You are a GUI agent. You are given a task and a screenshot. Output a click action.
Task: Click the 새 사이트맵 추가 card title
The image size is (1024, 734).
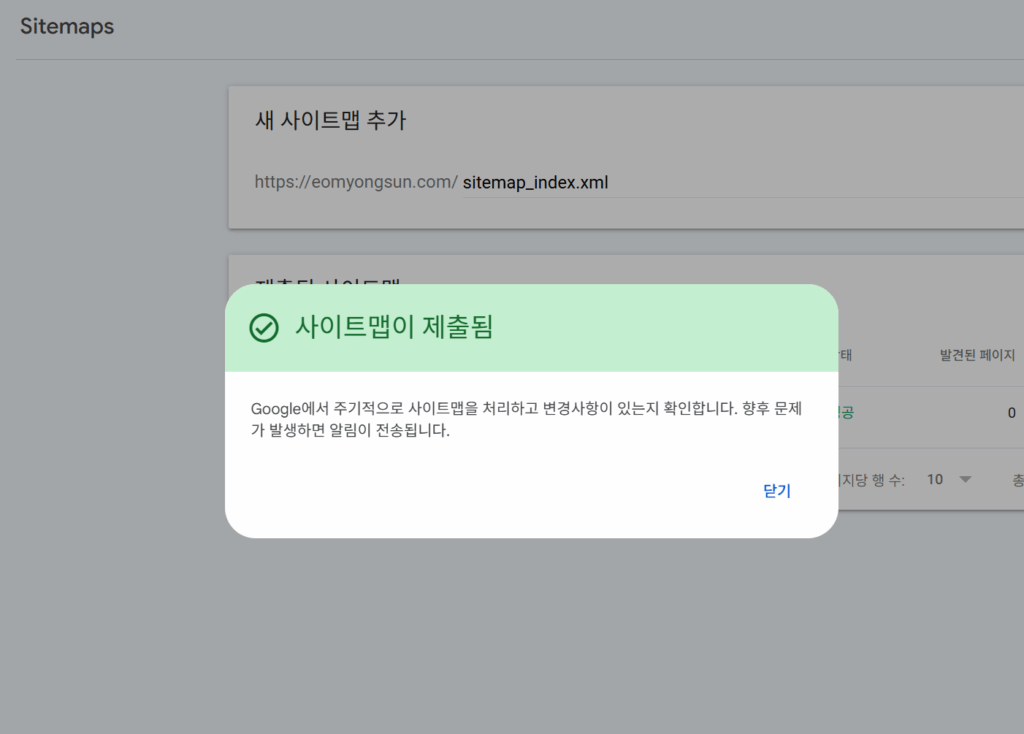331,120
